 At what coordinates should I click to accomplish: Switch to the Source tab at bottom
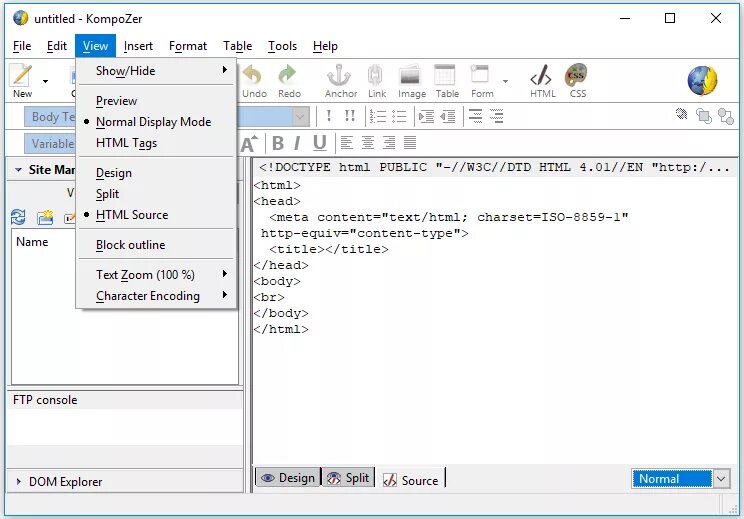[x=411, y=480]
